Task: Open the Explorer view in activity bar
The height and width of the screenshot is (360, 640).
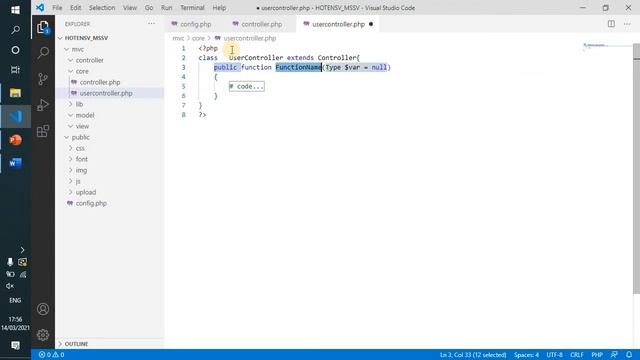Action: click(x=43, y=27)
